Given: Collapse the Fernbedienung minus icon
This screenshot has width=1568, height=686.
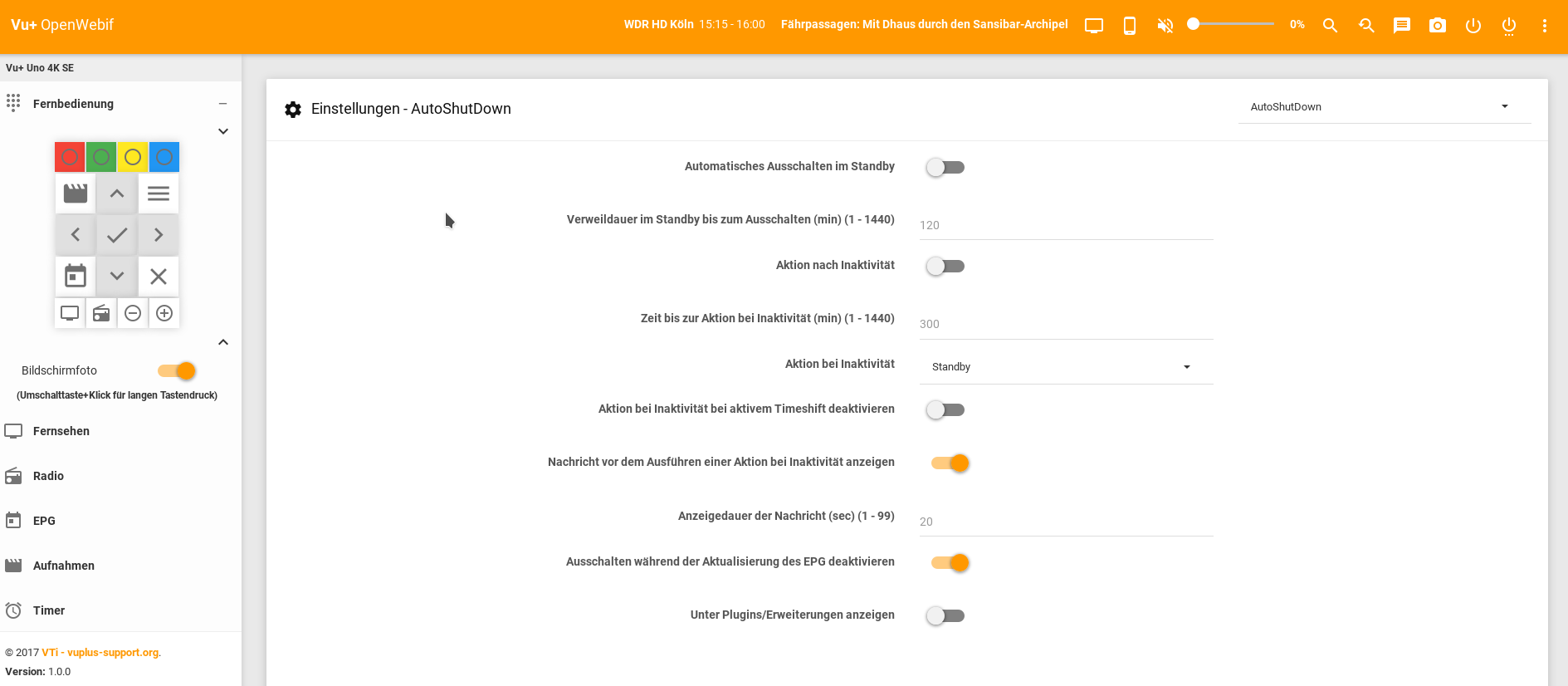Looking at the screenshot, I should (222, 104).
